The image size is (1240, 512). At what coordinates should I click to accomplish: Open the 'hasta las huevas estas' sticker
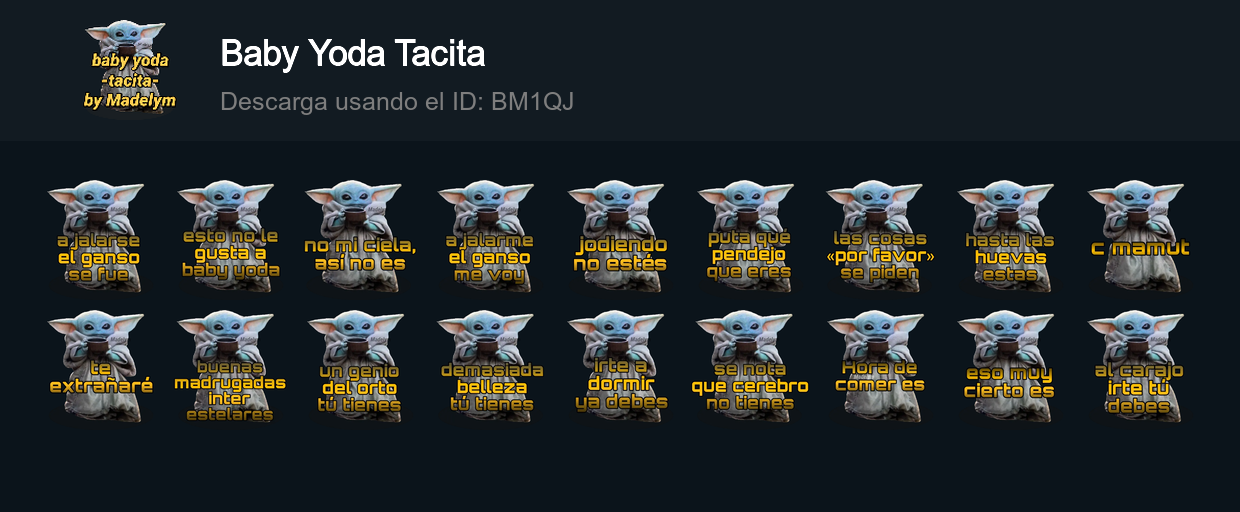click(x=1008, y=236)
